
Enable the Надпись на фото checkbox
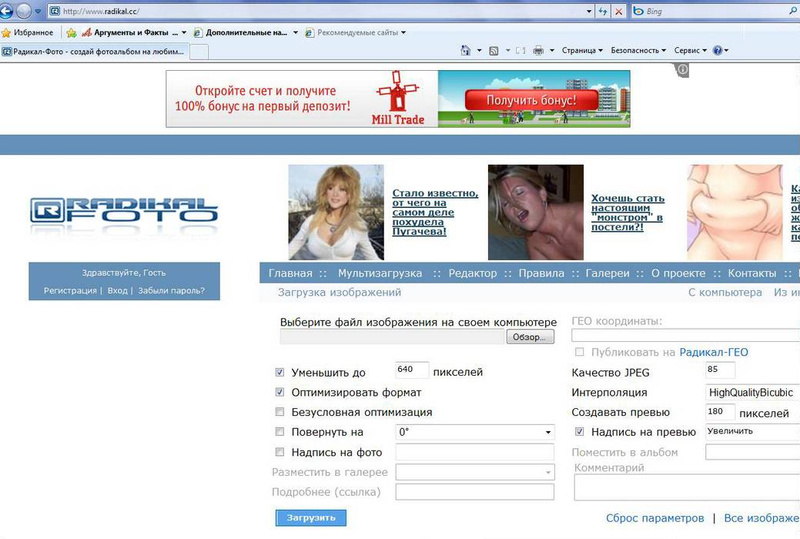tap(280, 452)
